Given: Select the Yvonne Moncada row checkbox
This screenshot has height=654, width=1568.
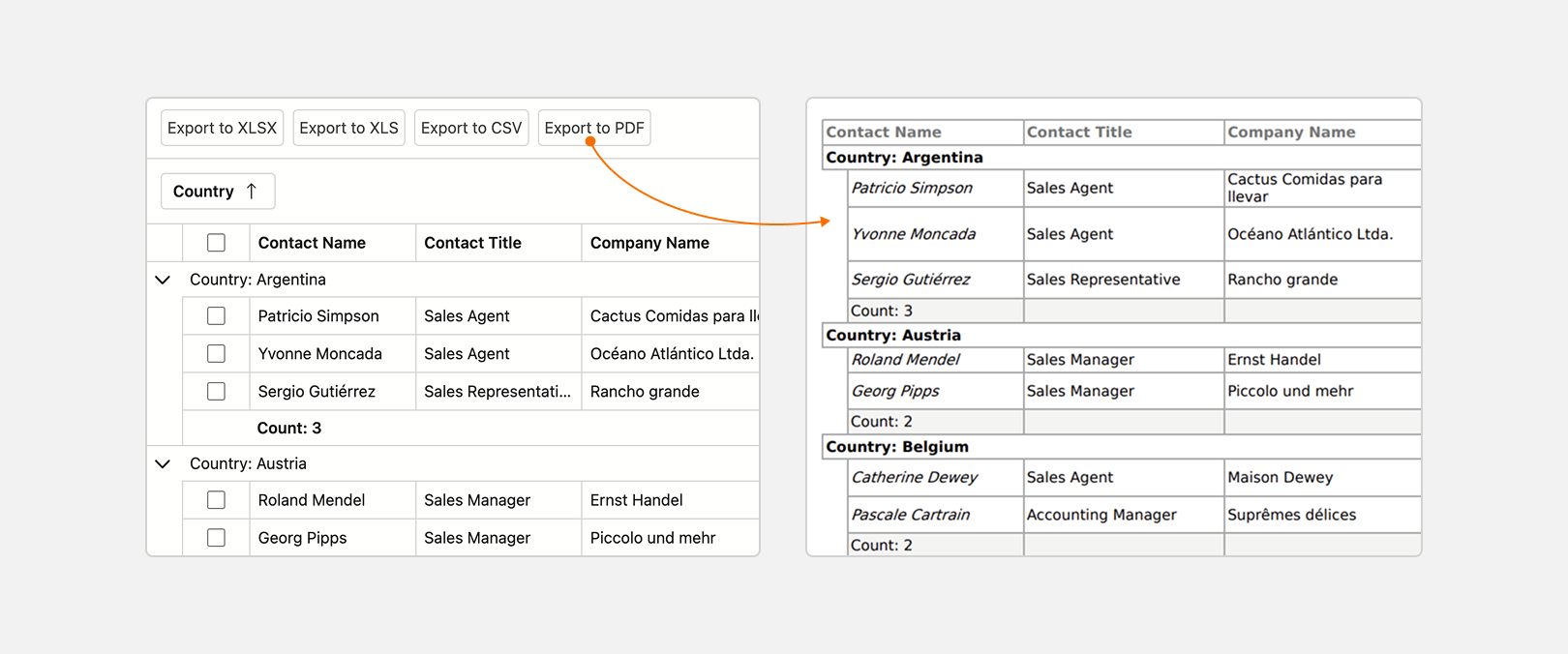Looking at the screenshot, I should (216, 354).
